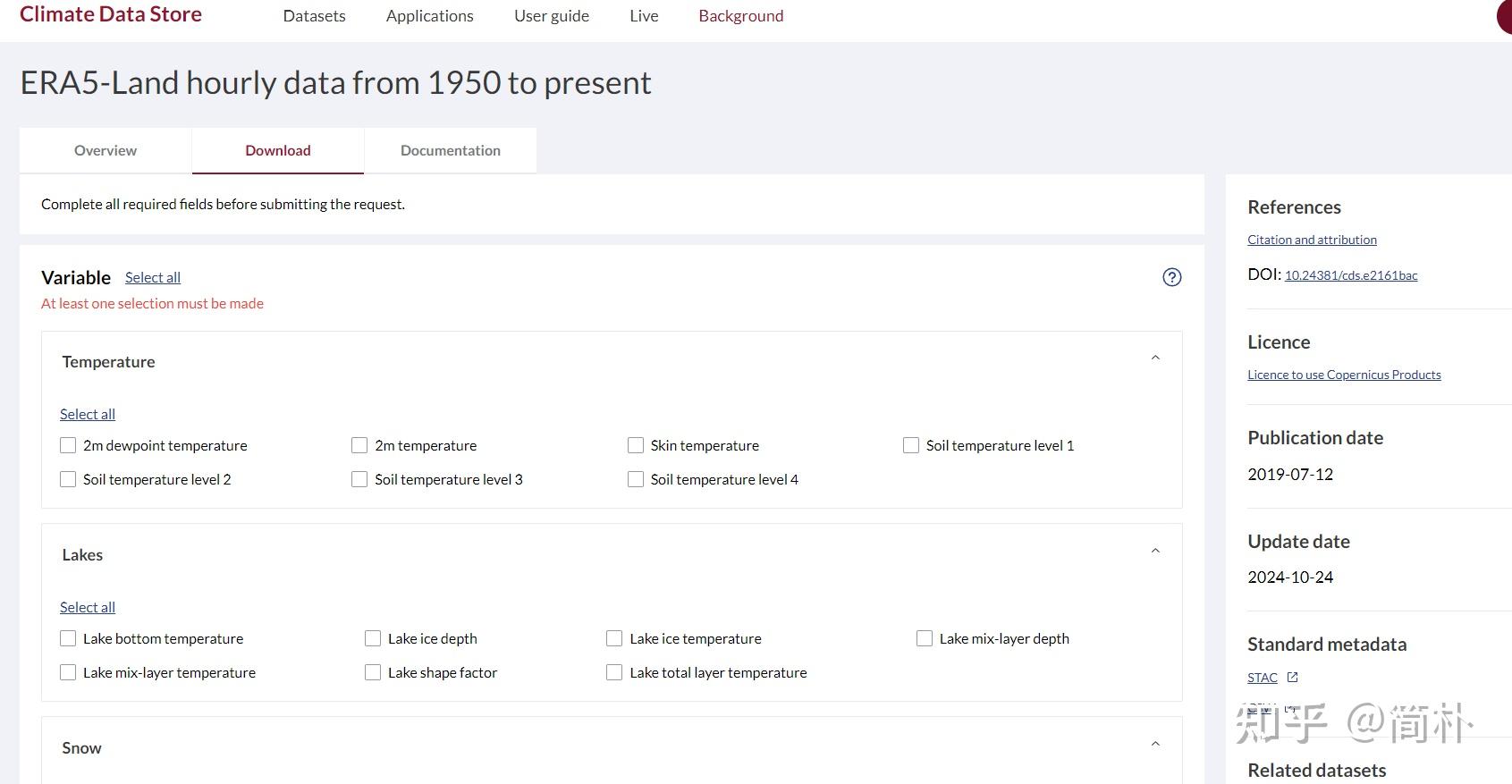Click the user avatar circle at top right
This screenshot has width=1512, height=784.
pyautogui.click(x=1504, y=16)
